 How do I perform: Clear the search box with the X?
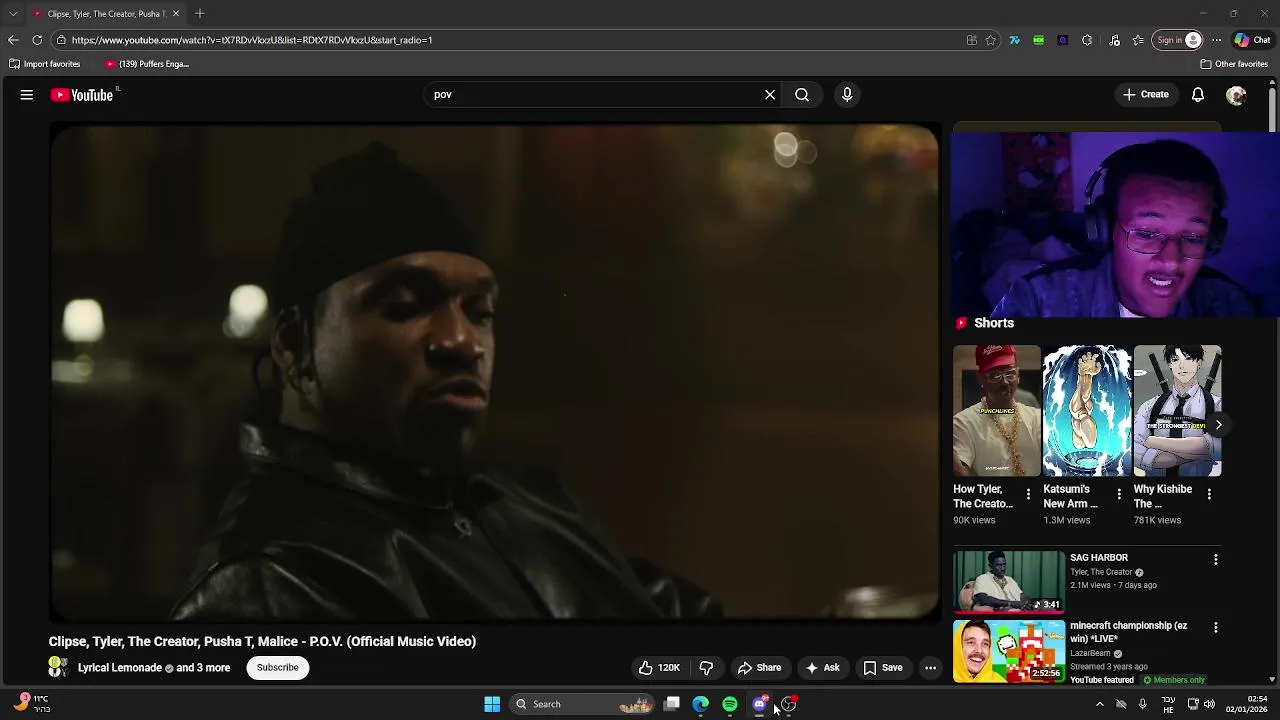(x=770, y=95)
